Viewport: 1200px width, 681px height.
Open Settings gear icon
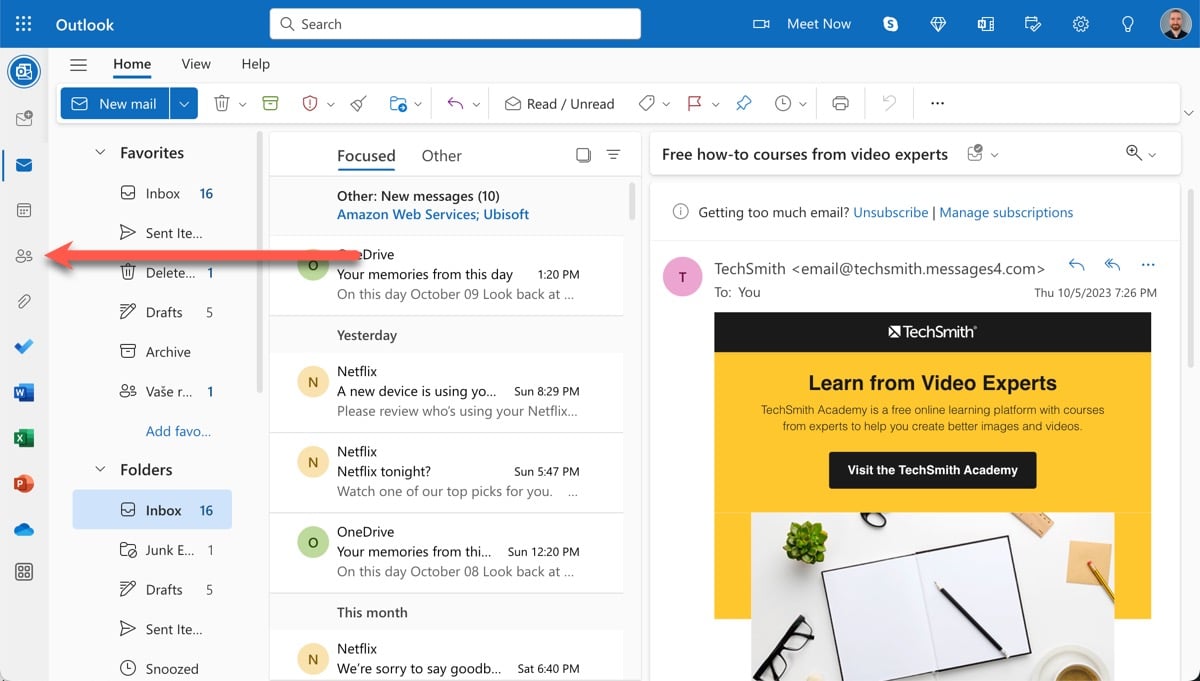pyautogui.click(x=1081, y=24)
